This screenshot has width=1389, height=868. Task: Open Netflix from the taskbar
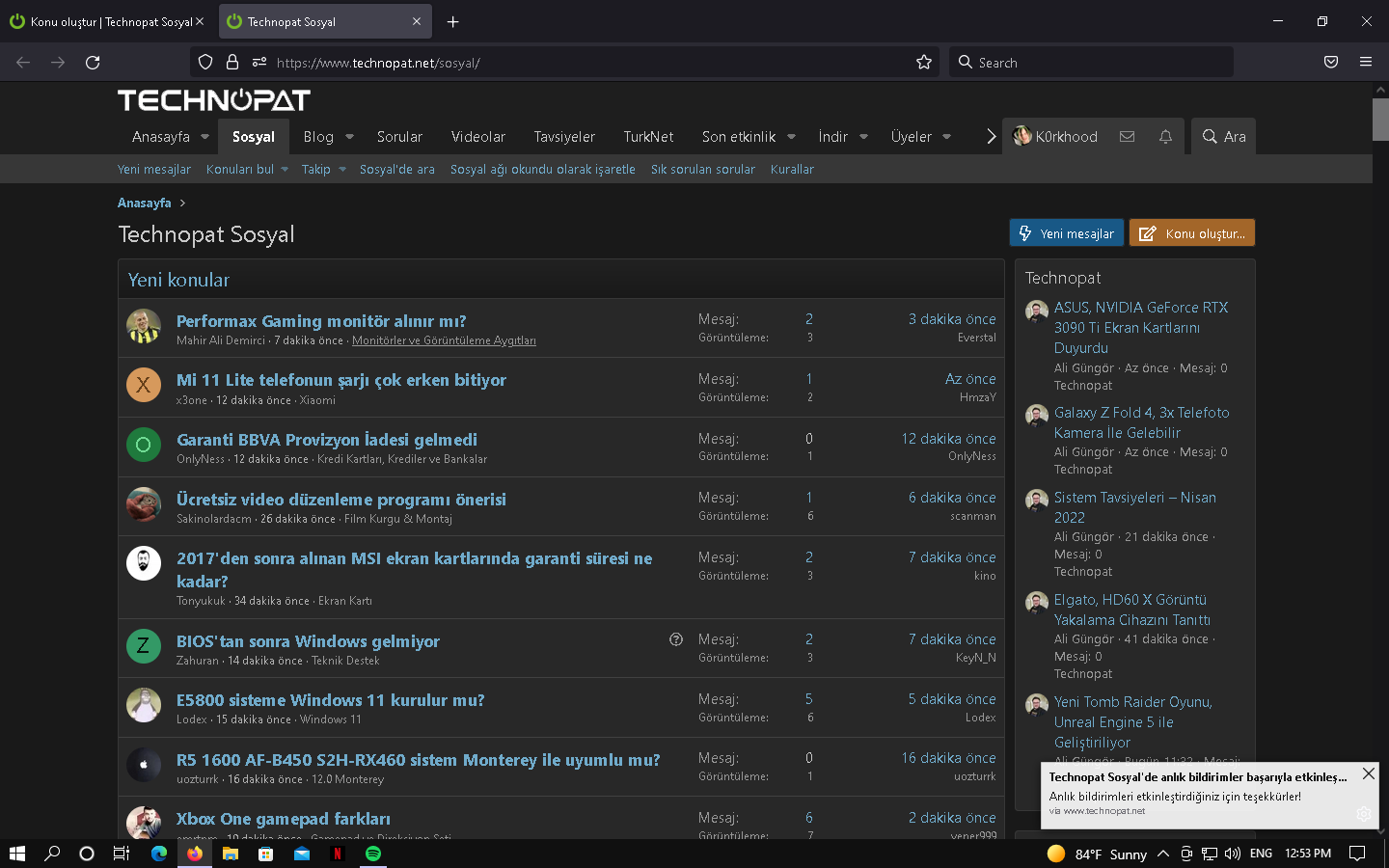tap(338, 854)
